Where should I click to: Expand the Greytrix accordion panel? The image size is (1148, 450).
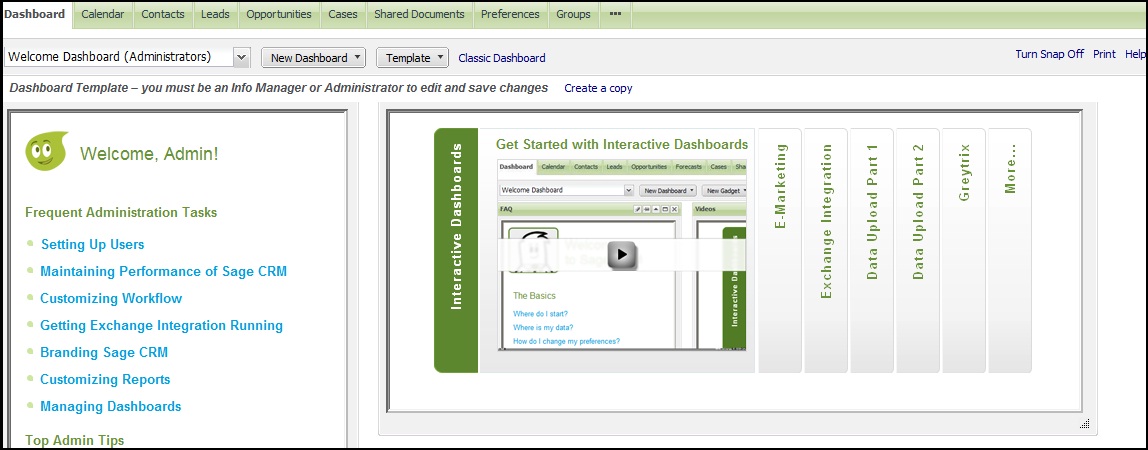pyautogui.click(x=964, y=250)
